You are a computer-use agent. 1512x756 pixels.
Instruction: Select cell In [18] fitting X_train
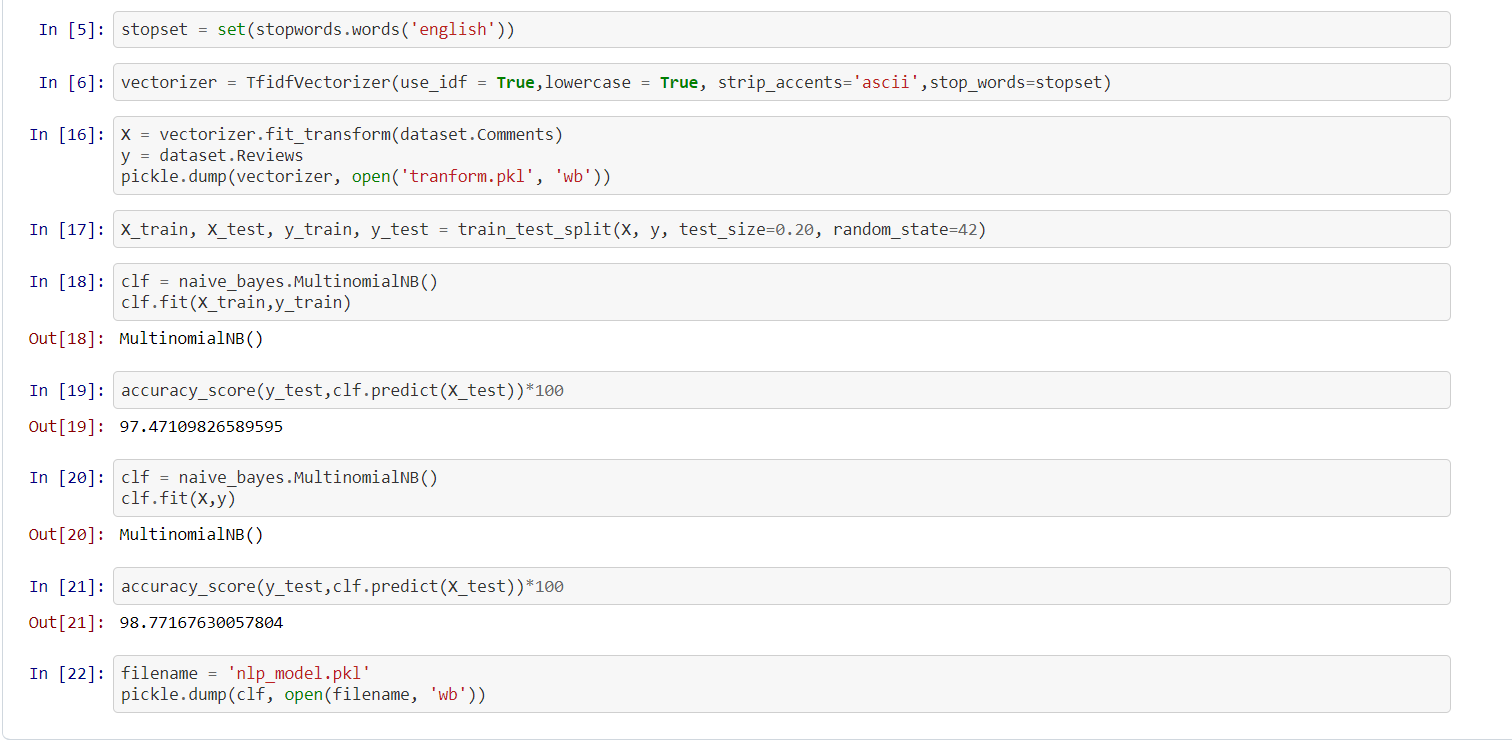click(782, 292)
